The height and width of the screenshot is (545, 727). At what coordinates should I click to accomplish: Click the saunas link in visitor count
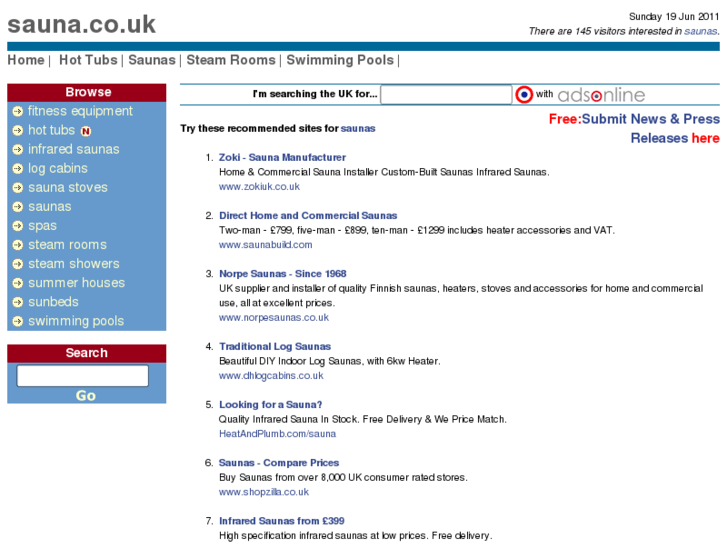(701, 31)
